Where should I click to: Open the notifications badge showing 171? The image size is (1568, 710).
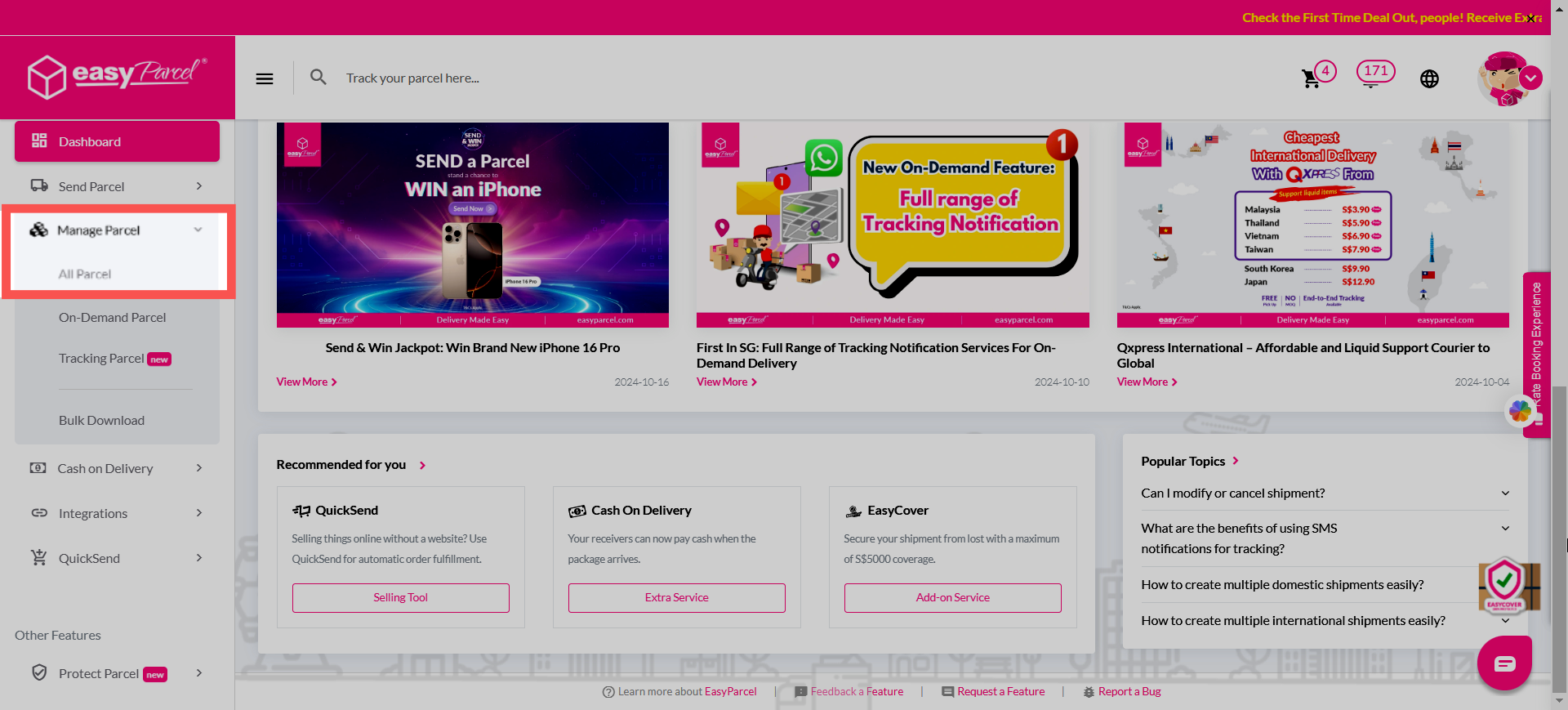coord(1375,71)
